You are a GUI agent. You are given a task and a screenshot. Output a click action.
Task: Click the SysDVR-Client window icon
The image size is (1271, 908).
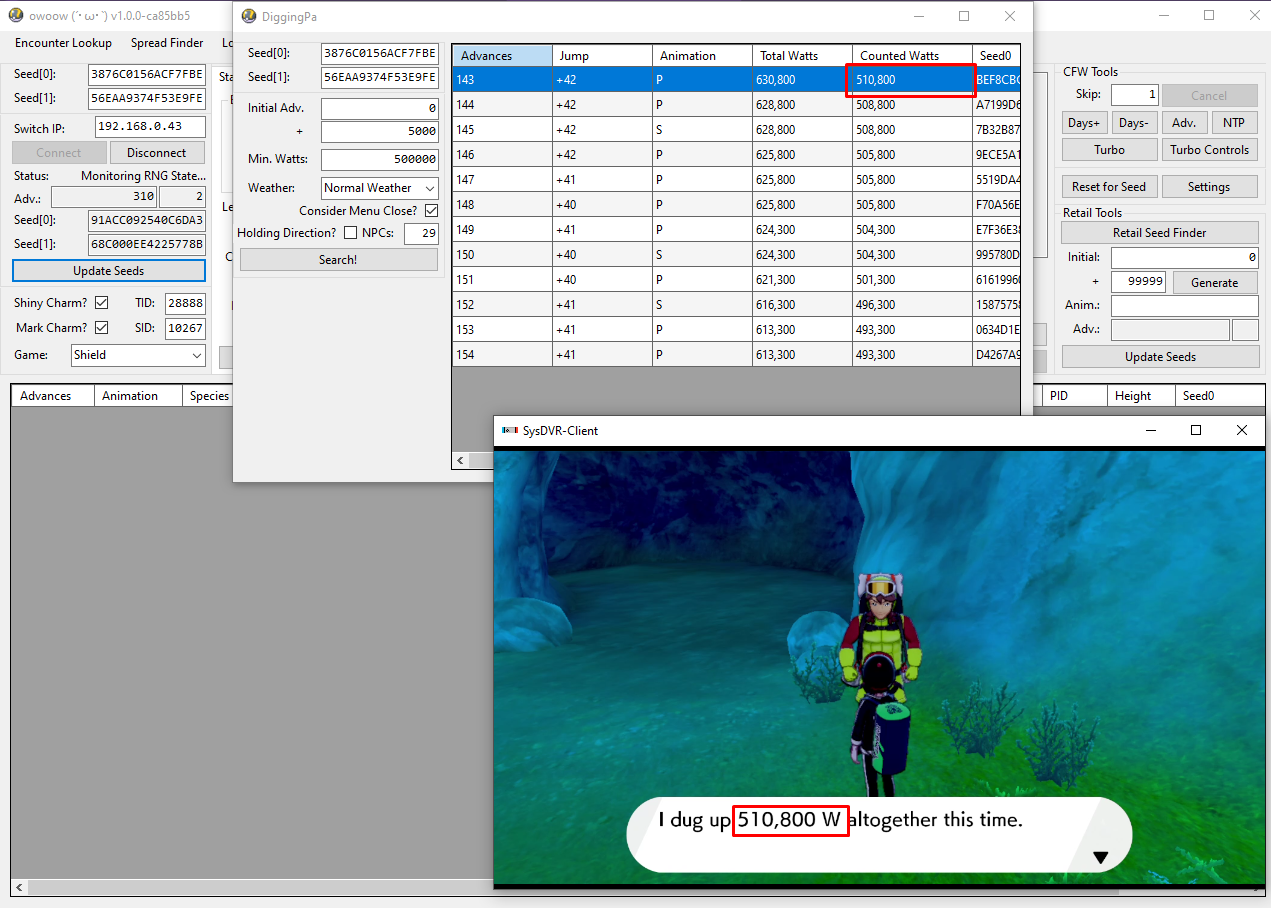pos(510,430)
